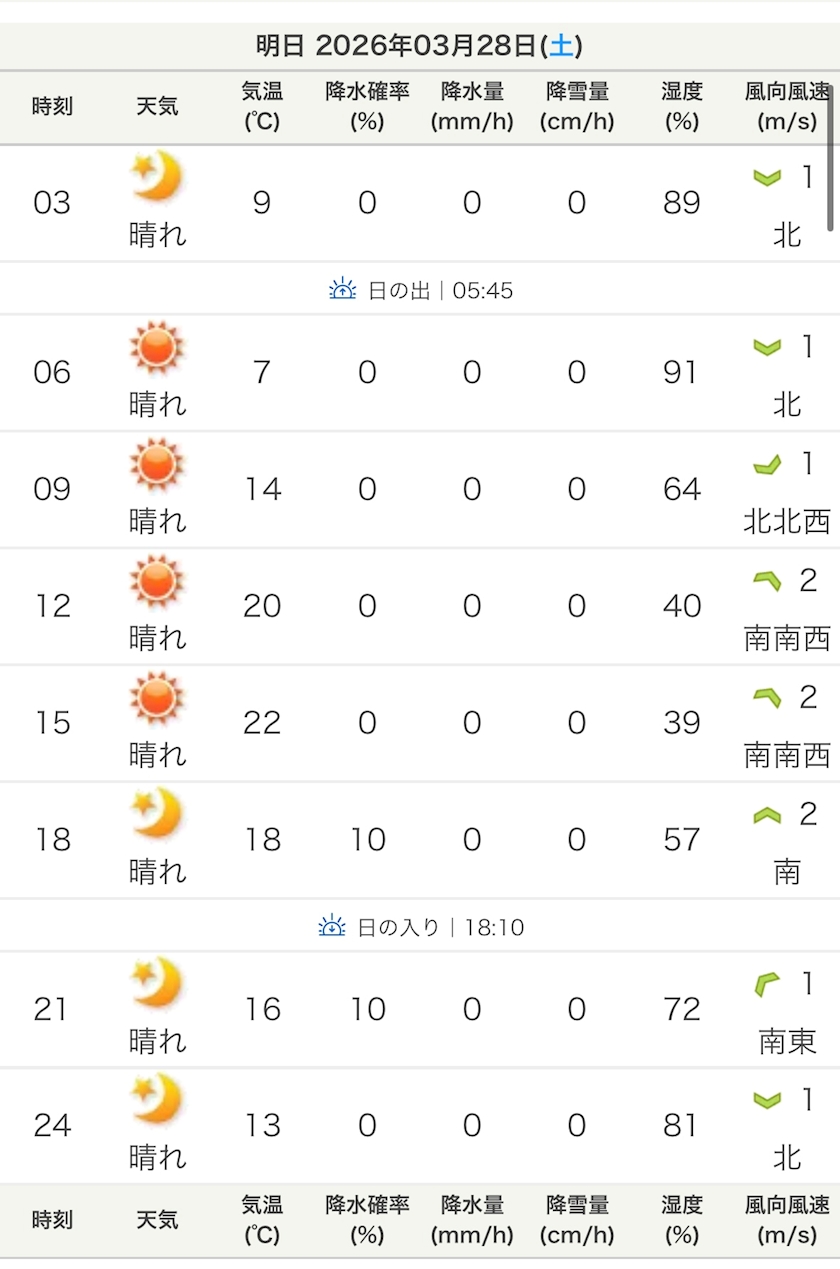Click the 降水確率 (%) header at top

click(x=367, y=107)
